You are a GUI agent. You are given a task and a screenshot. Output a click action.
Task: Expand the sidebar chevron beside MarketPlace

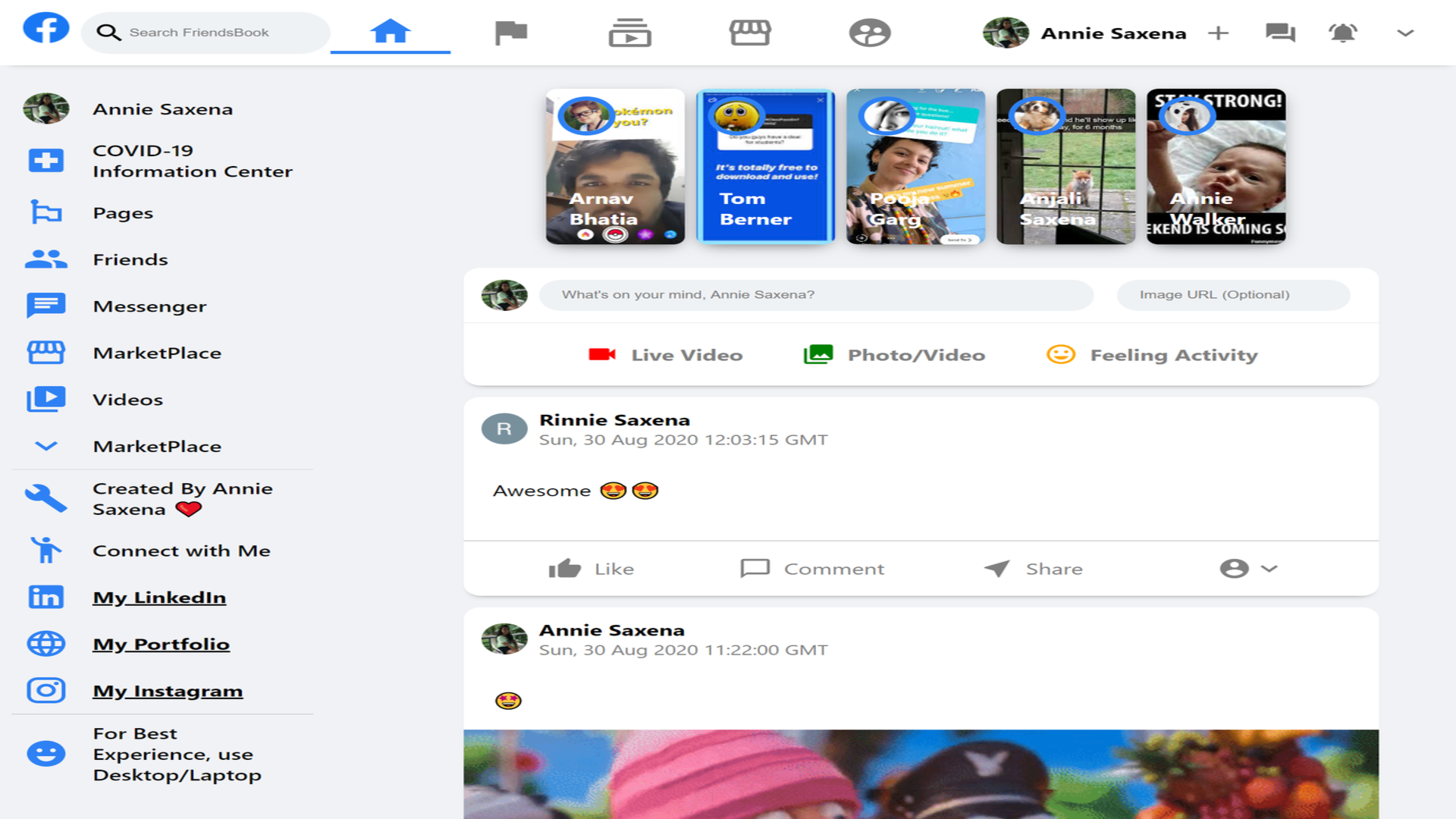pyautogui.click(x=45, y=446)
